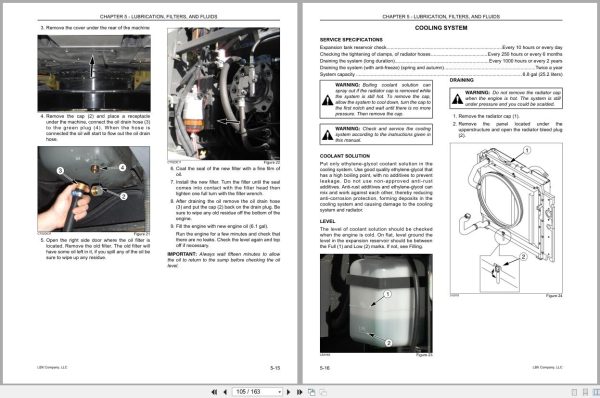The width and height of the screenshot is (600, 398).
Task: Click the COOLANT SOLUTION heading
Action: click(345, 156)
